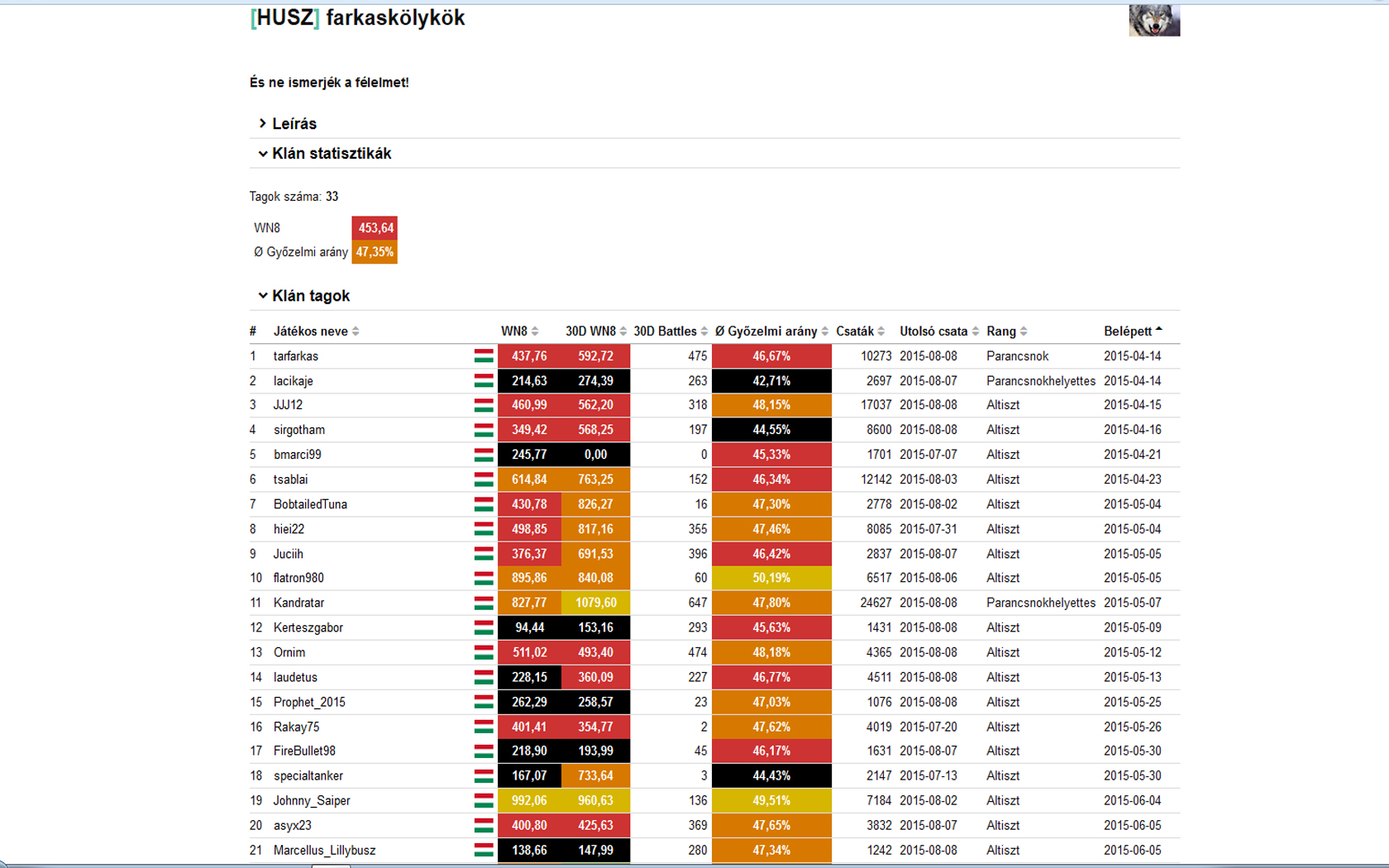Click WN8 value 992,06 of Johnny_Saiper
The height and width of the screenshot is (868, 1389).
[x=529, y=800]
